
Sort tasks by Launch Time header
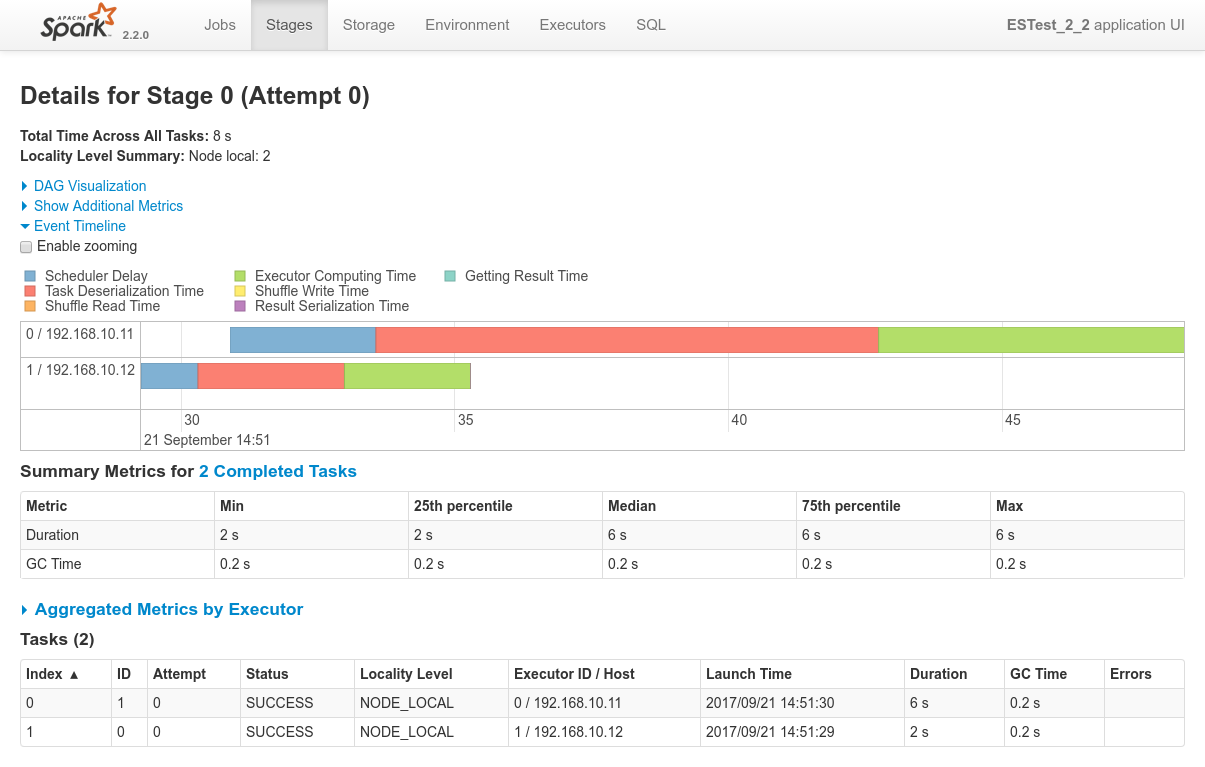[802, 674]
